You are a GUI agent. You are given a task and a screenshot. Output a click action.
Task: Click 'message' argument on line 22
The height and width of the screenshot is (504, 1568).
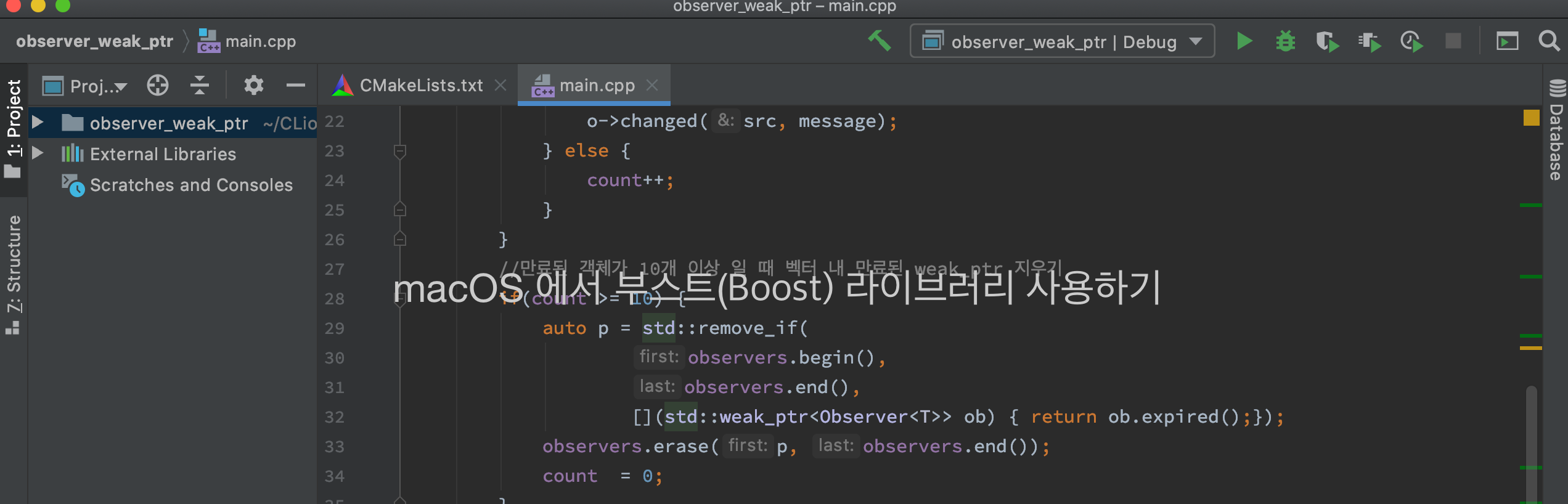pos(837,121)
